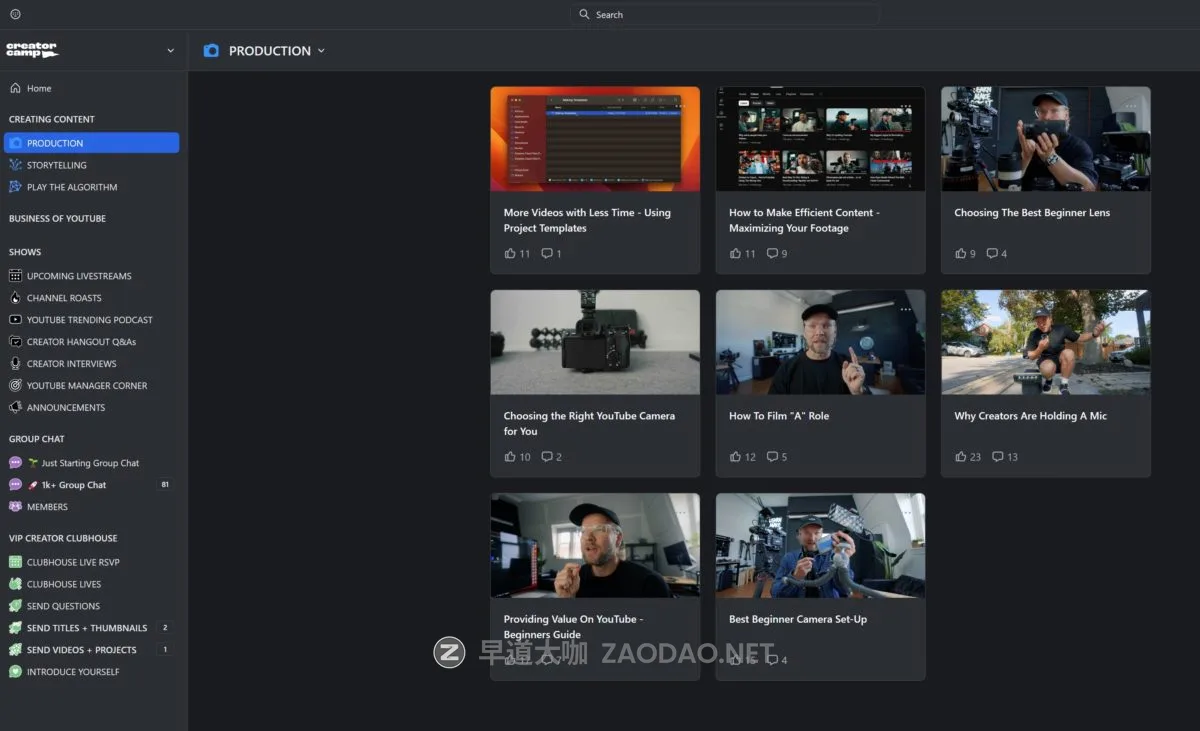This screenshot has width=1200, height=731.
Task: Open the smiley menu icon at top left
Action: point(15,15)
